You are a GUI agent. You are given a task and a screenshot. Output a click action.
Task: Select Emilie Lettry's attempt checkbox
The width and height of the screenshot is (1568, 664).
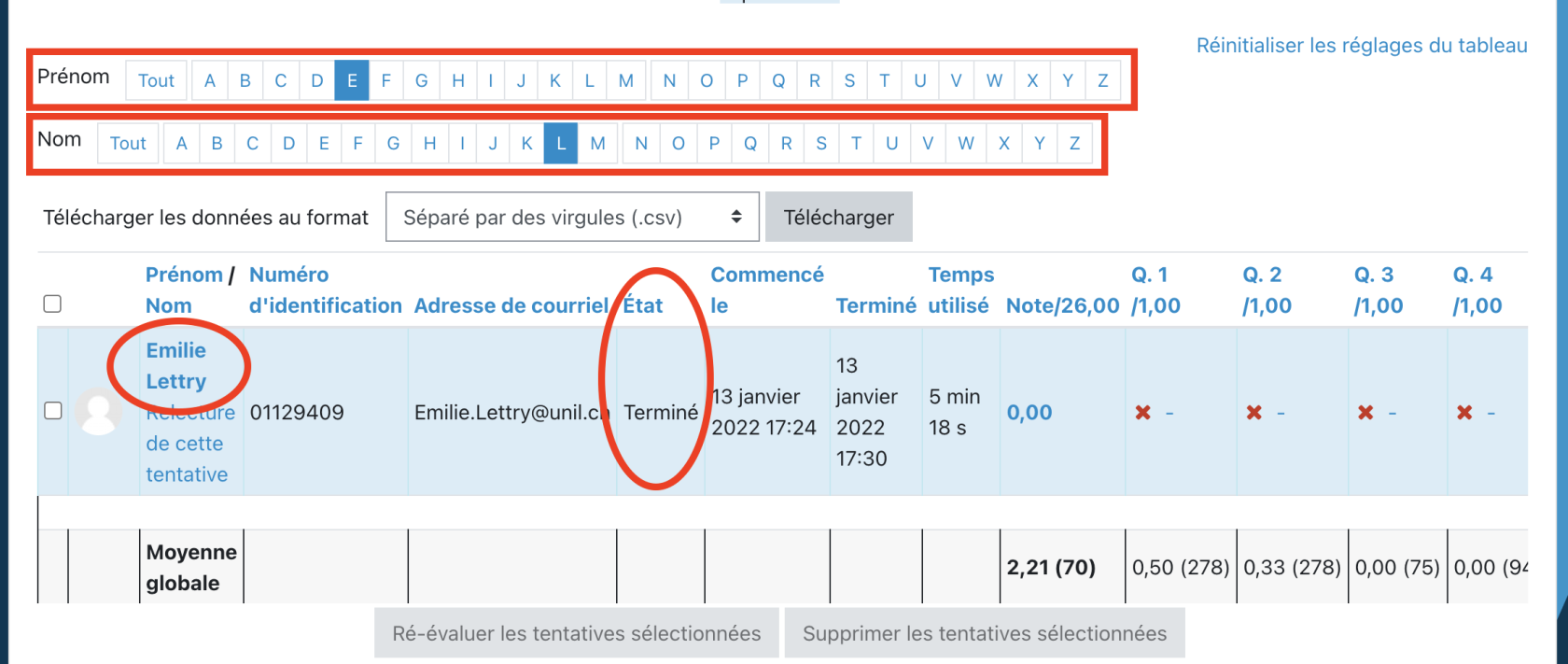[53, 411]
